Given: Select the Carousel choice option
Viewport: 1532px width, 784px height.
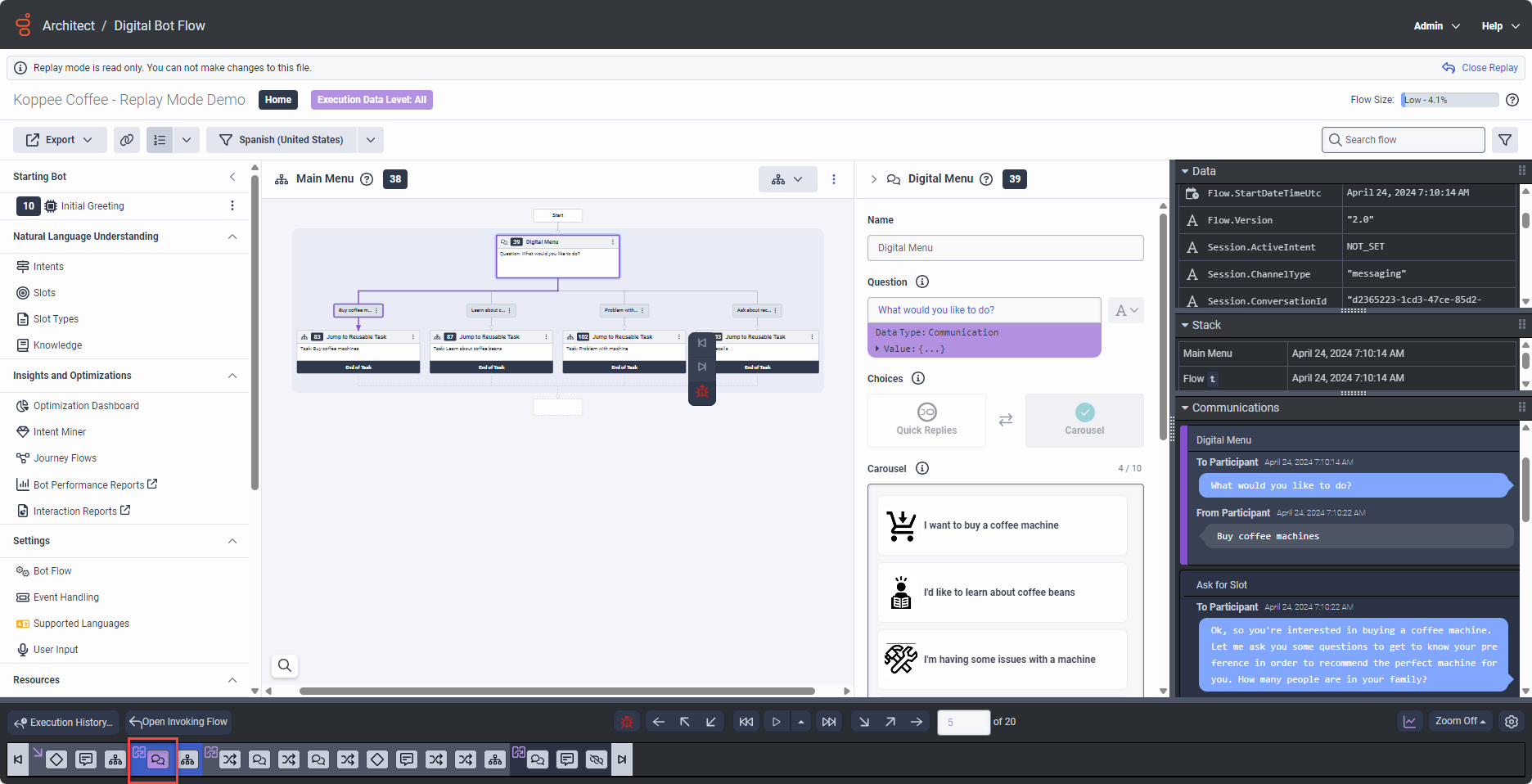Looking at the screenshot, I should pos(1084,421).
